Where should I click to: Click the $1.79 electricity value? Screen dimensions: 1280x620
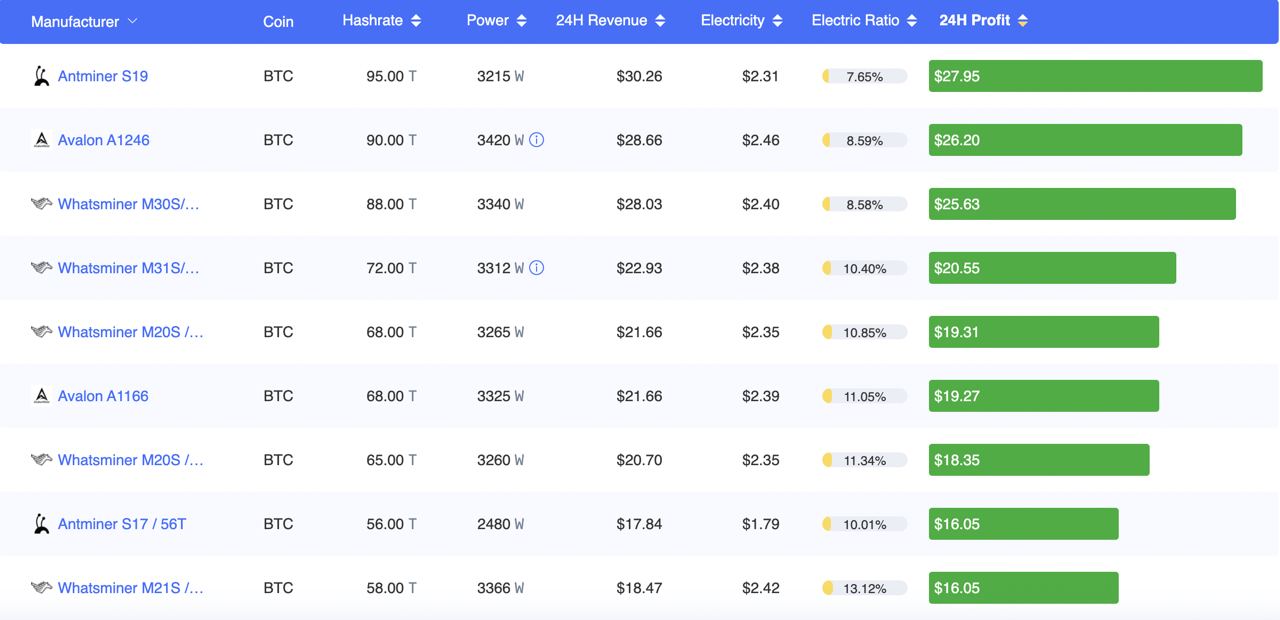tap(760, 524)
